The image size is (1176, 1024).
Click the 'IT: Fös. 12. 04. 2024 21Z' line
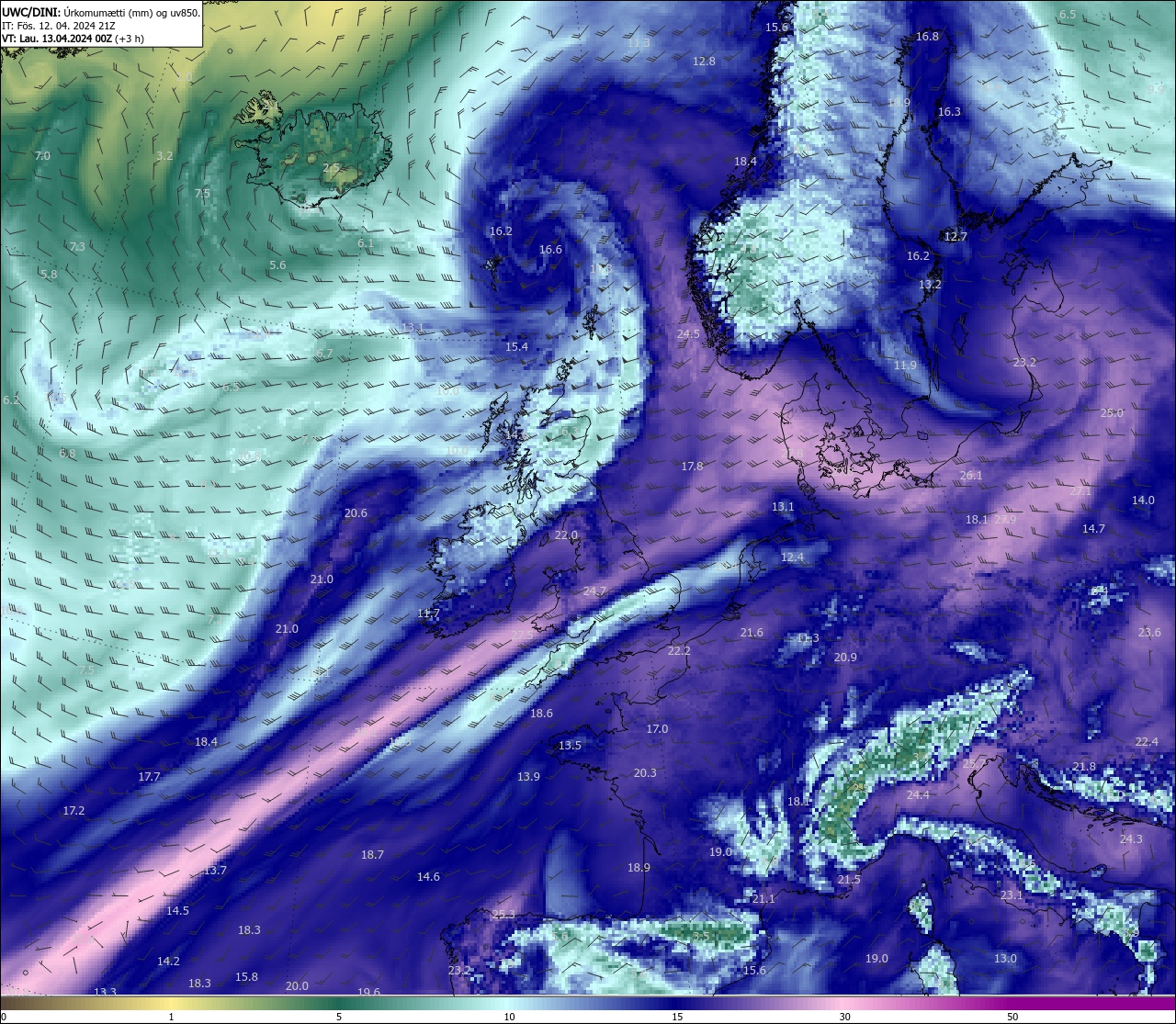coord(59,26)
